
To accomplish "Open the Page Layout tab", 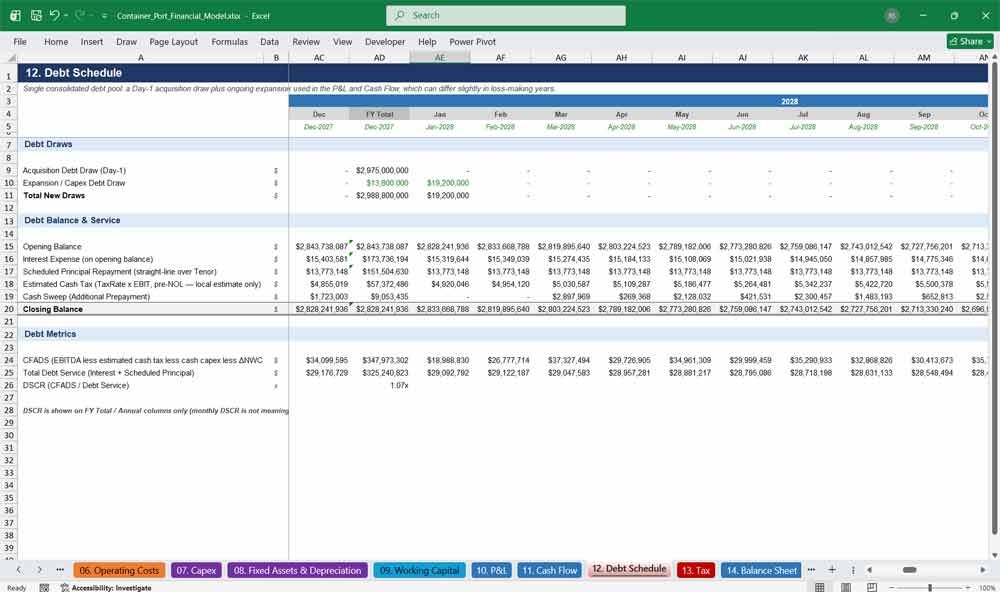I will (x=173, y=41).
